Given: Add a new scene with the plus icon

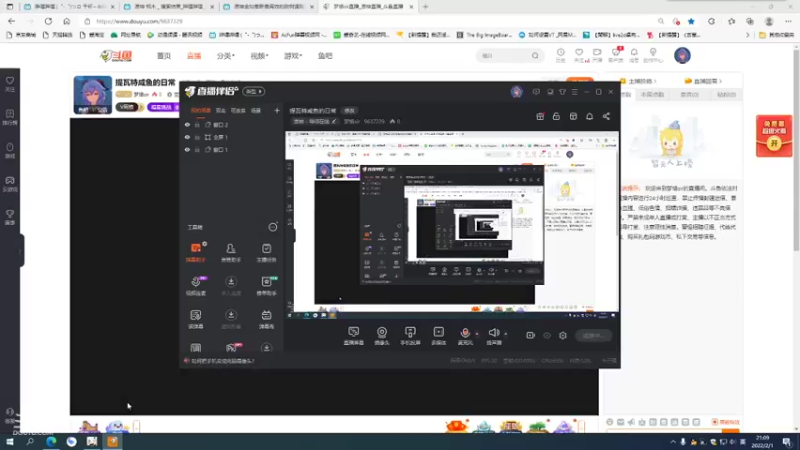Looking at the screenshot, I should pyautogui.click(x=277, y=110).
